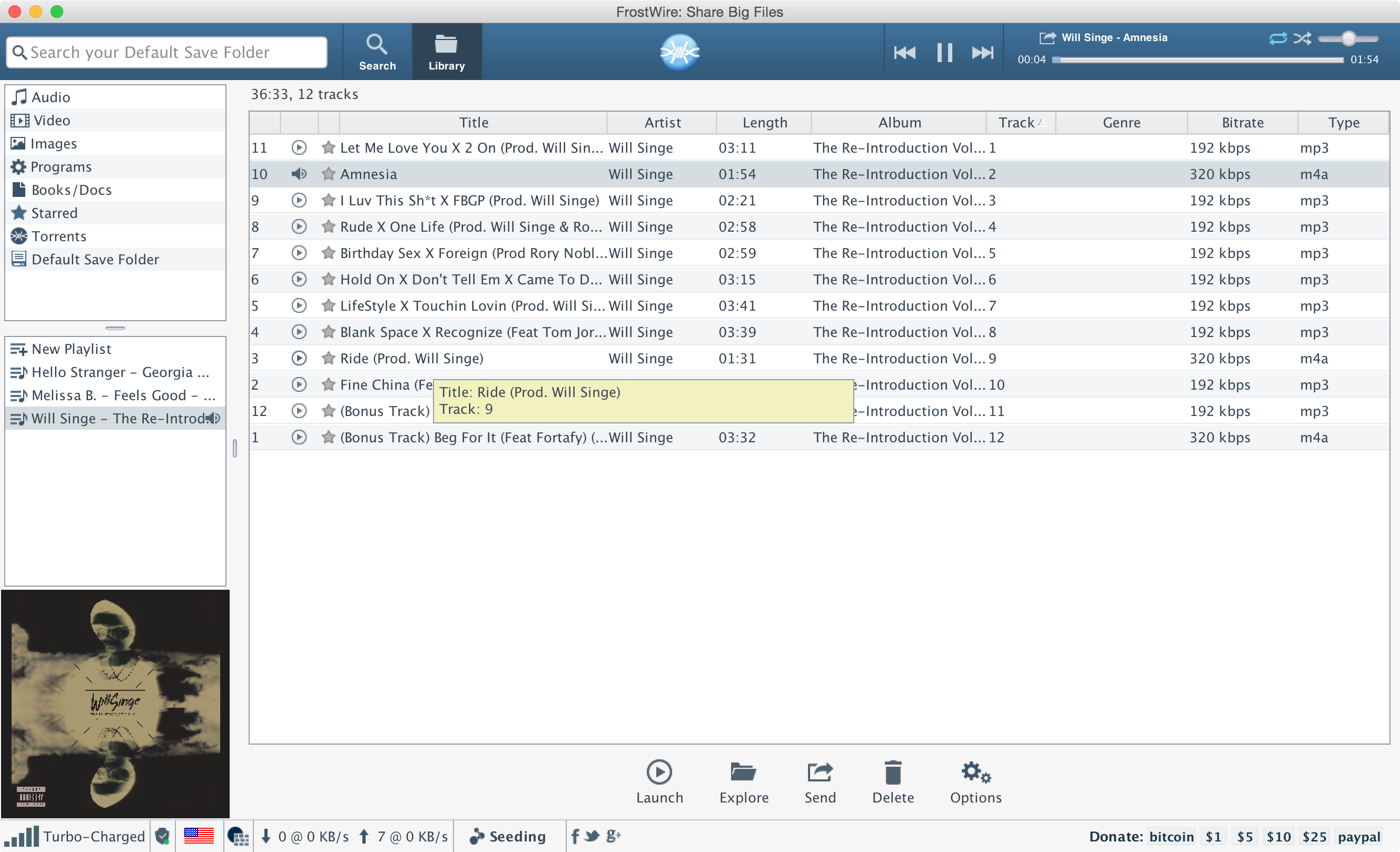The image size is (1400, 852).
Task: Expand the Video category in sidebar
Action: point(51,120)
